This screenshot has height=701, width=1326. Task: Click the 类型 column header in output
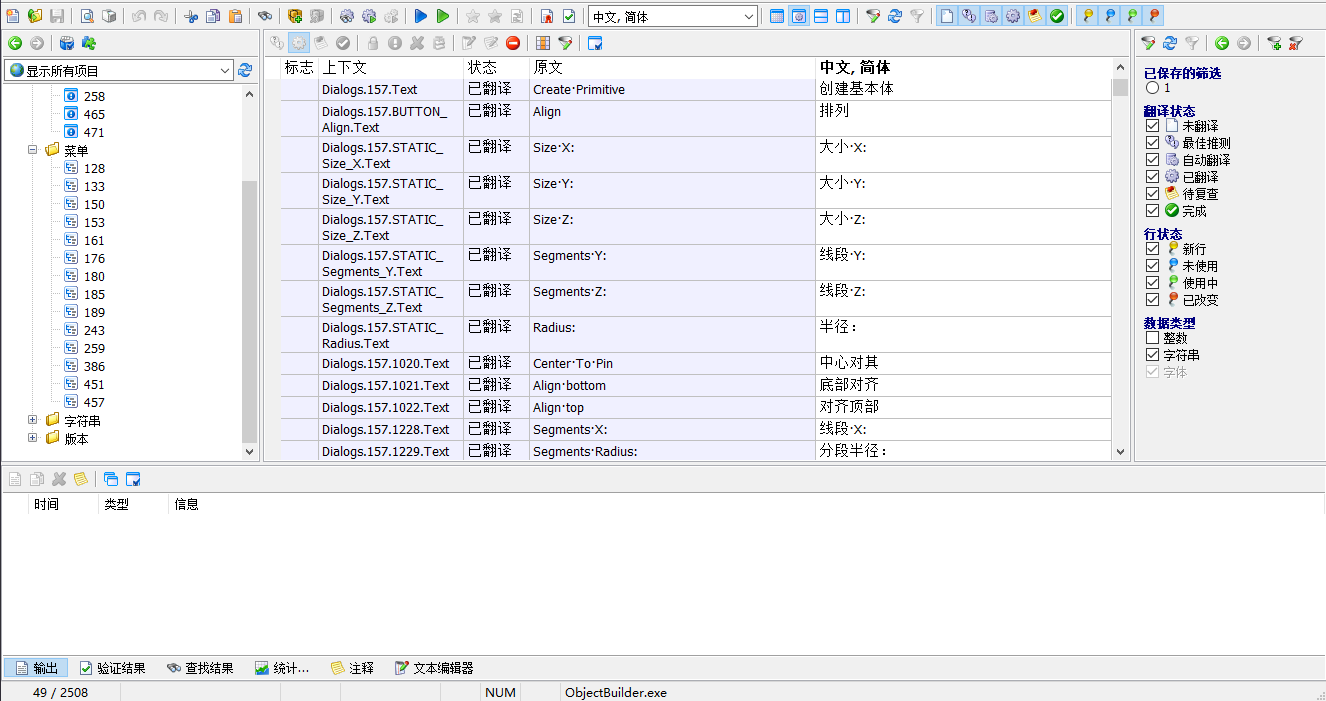click(134, 504)
